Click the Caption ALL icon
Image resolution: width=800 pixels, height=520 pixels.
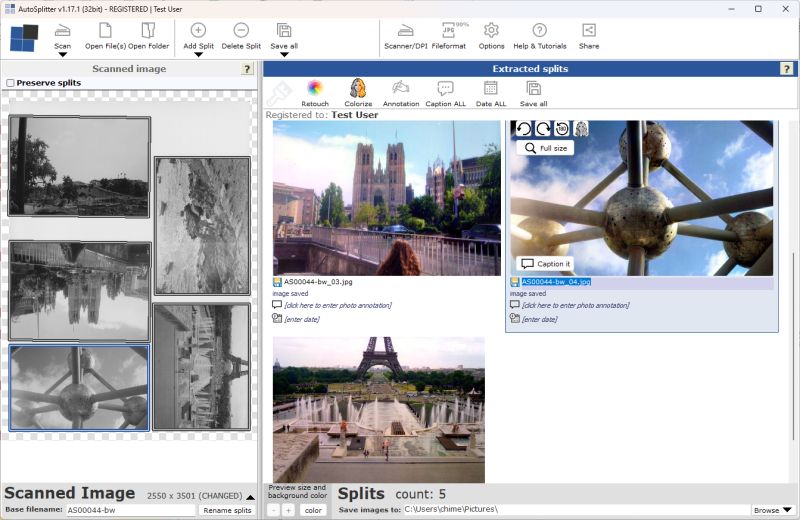(x=445, y=88)
